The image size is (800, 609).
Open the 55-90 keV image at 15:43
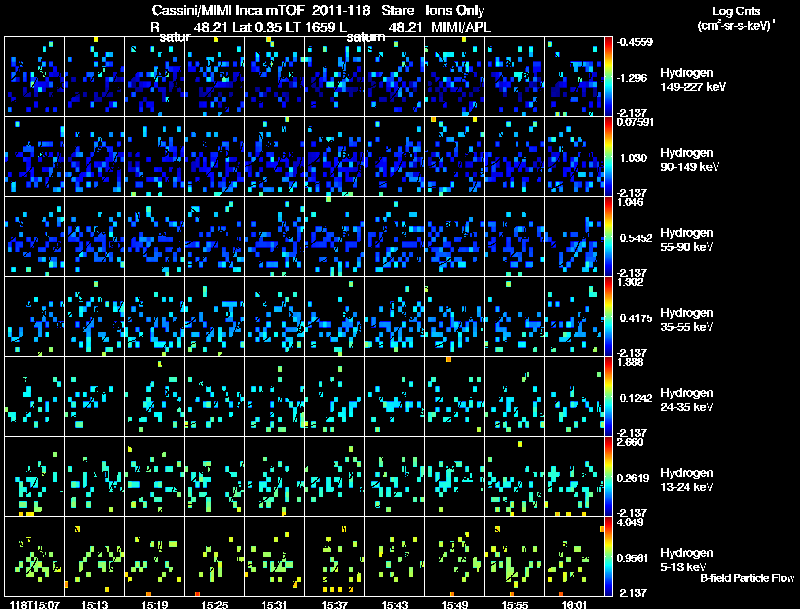pos(394,236)
